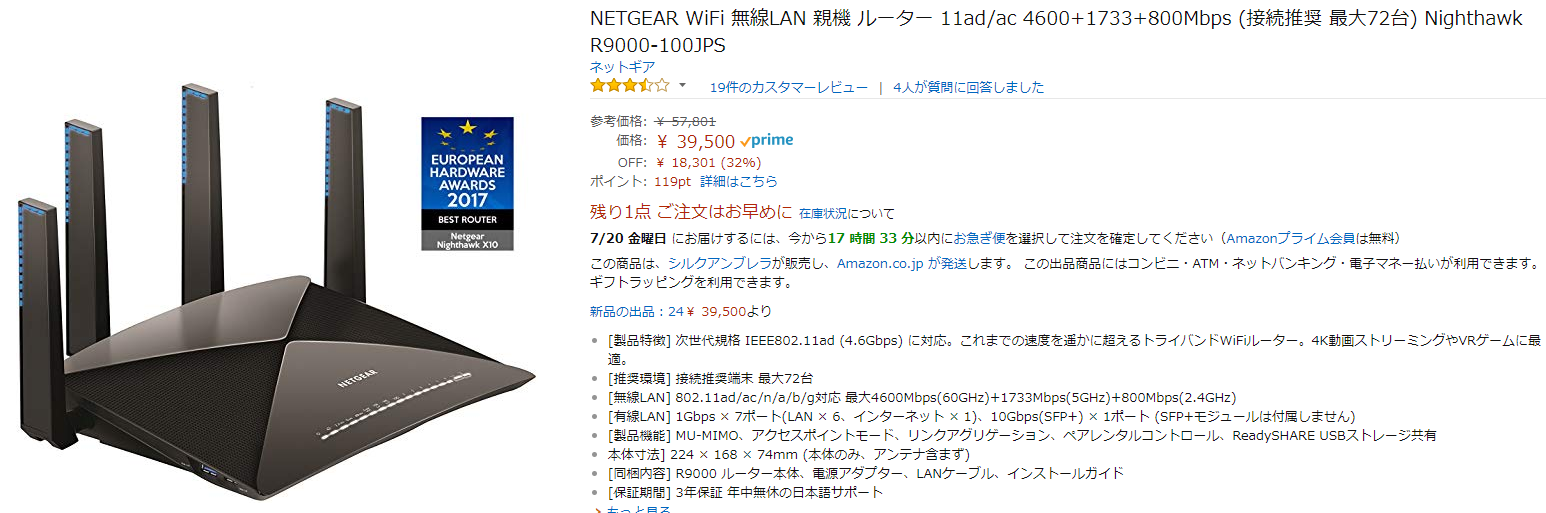Open the rating breakdown dropdown arrow

click(x=683, y=85)
